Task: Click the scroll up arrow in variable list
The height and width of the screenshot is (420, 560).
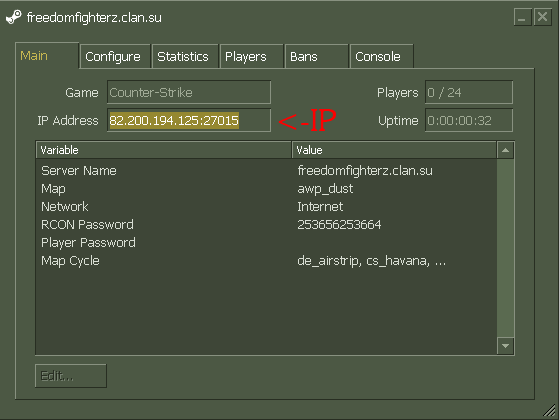Action: [505, 150]
